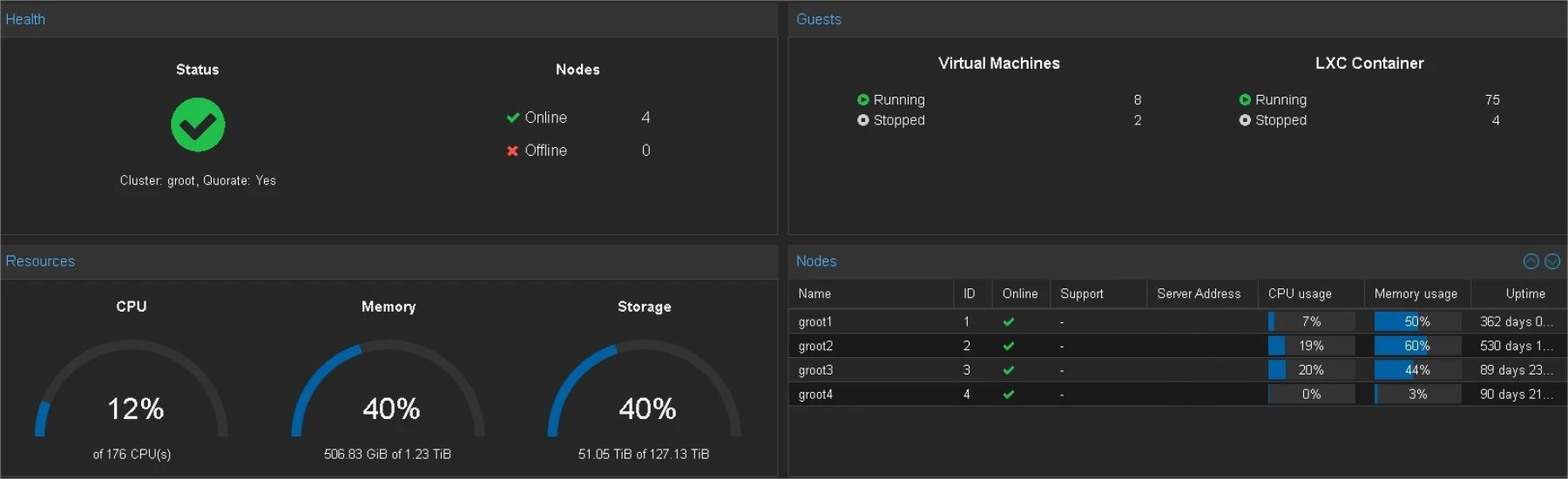
Task: Click groot3 CPU usage bar 20%
Action: [1311, 370]
